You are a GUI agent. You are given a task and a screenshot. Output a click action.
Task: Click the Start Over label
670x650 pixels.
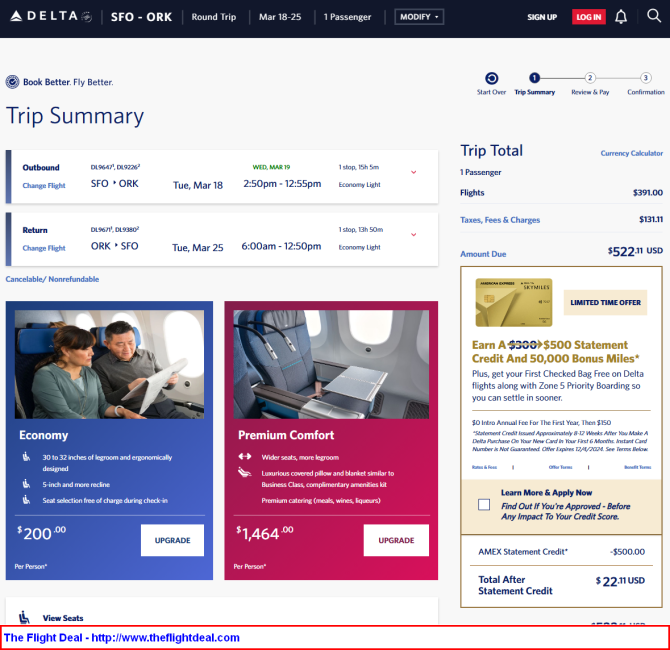(491, 92)
